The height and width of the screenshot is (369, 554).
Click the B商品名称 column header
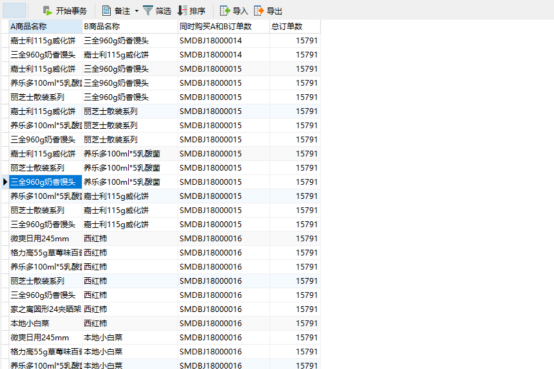coord(130,27)
